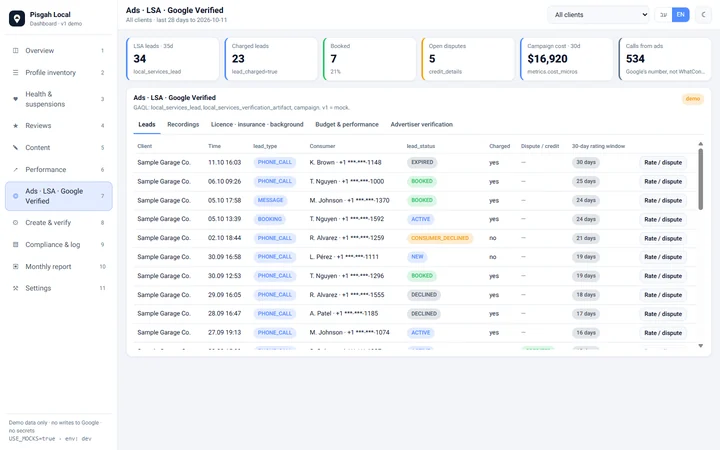Click the Monthly report icon

pyautogui.click(x=16, y=266)
